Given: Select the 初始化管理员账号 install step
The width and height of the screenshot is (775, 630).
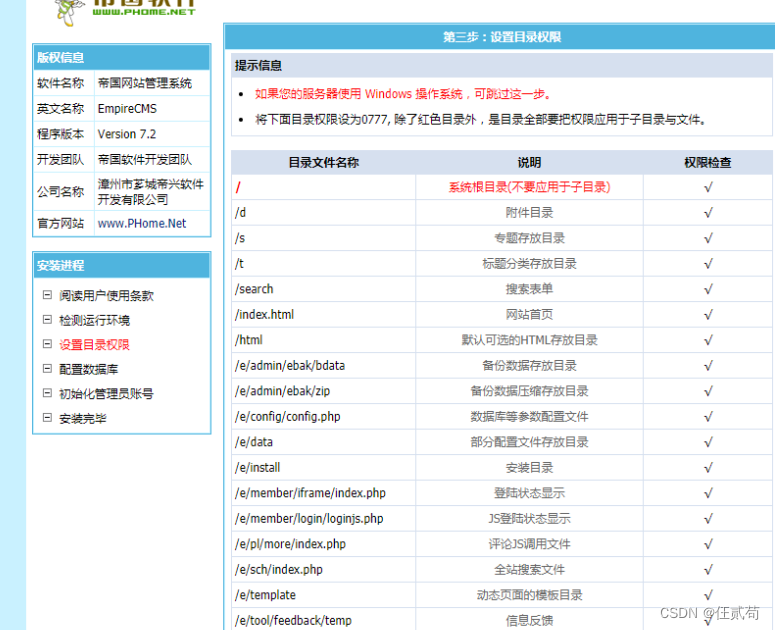Looking at the screenshot, I should click(x=106, y=394).
